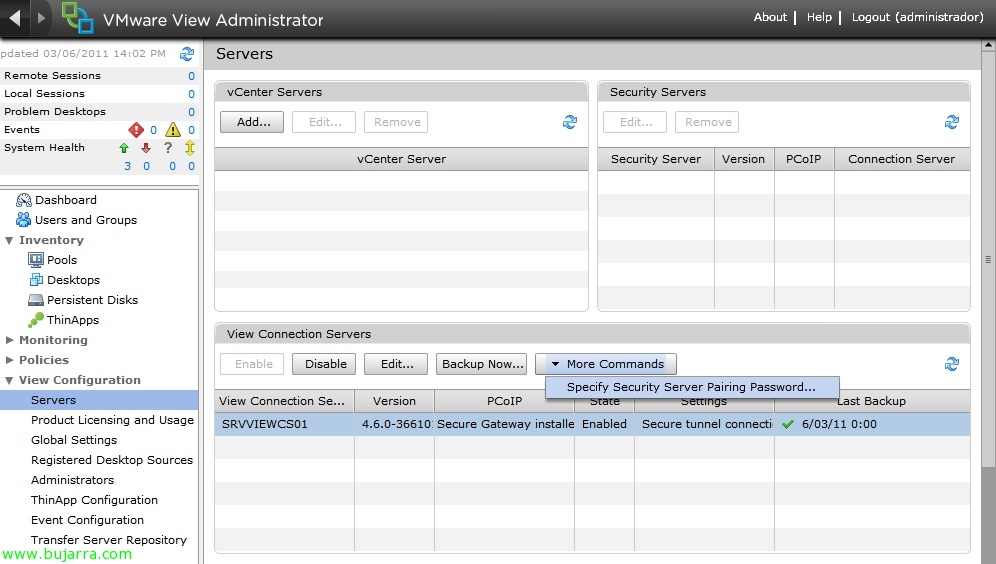This screenshot has width=996, height=564.
Task: Click the browser back arrow icon
Action: 15,18
